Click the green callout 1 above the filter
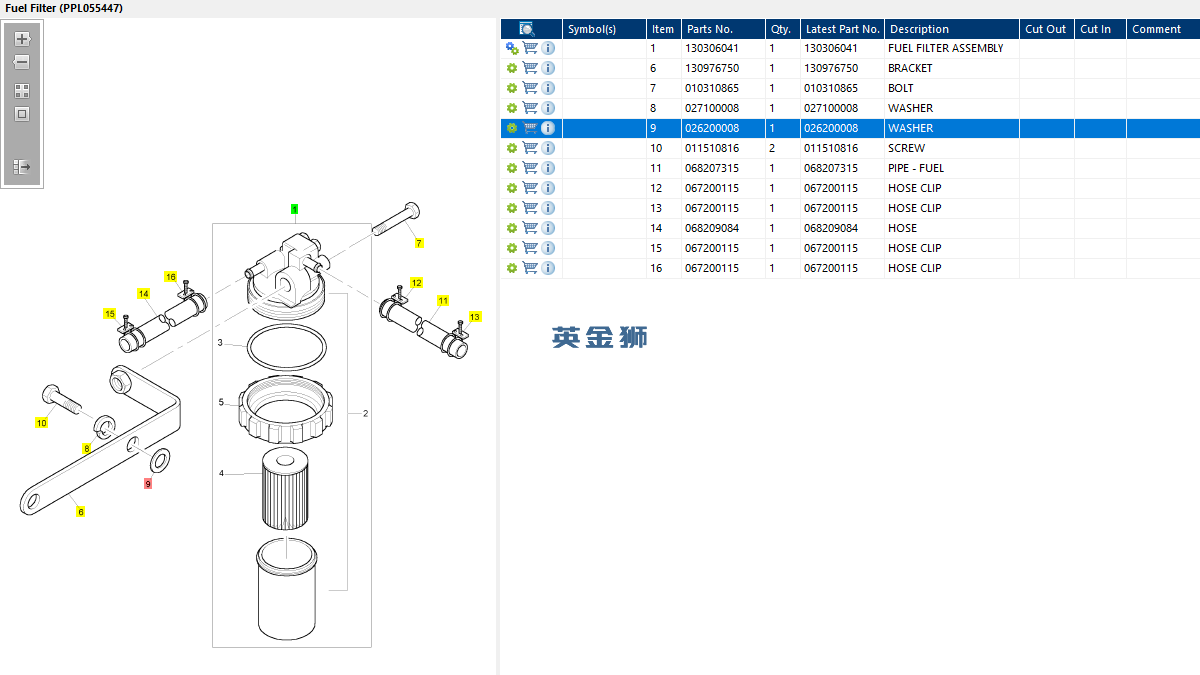 [x=294, y=209]
